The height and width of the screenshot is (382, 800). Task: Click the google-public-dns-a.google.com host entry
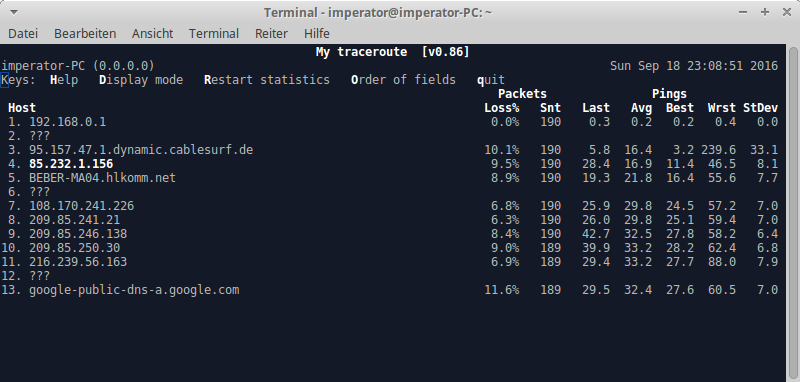pyautogui.click(x=134, y=290)
